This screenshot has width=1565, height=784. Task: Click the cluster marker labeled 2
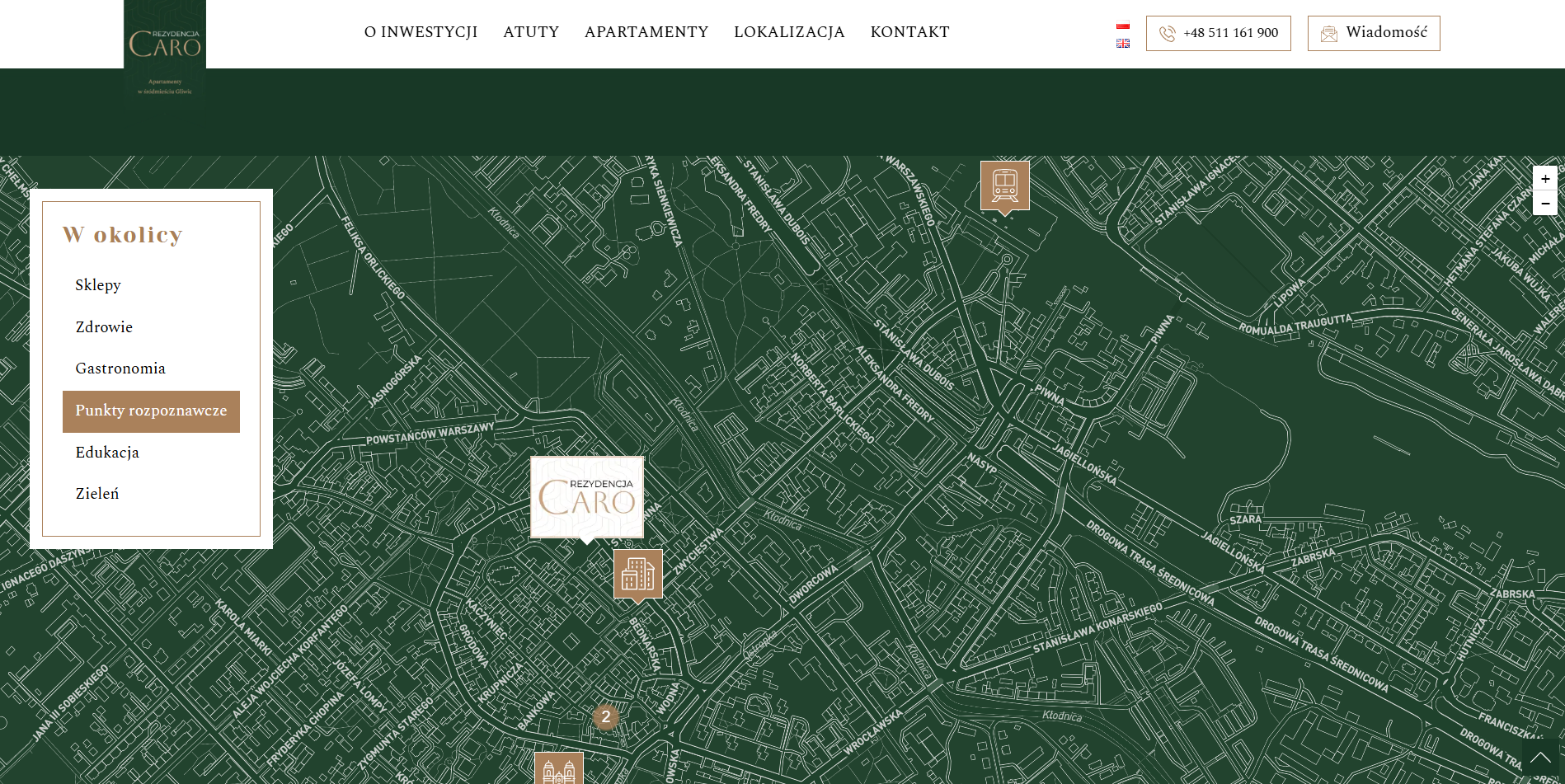coord(606,716)
